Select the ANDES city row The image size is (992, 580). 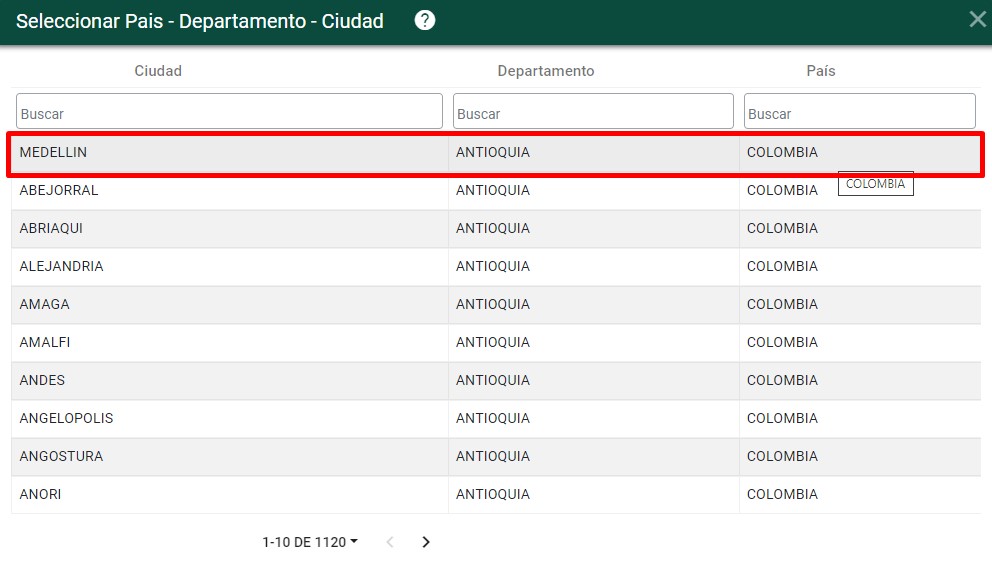click(x=43, y=381)
